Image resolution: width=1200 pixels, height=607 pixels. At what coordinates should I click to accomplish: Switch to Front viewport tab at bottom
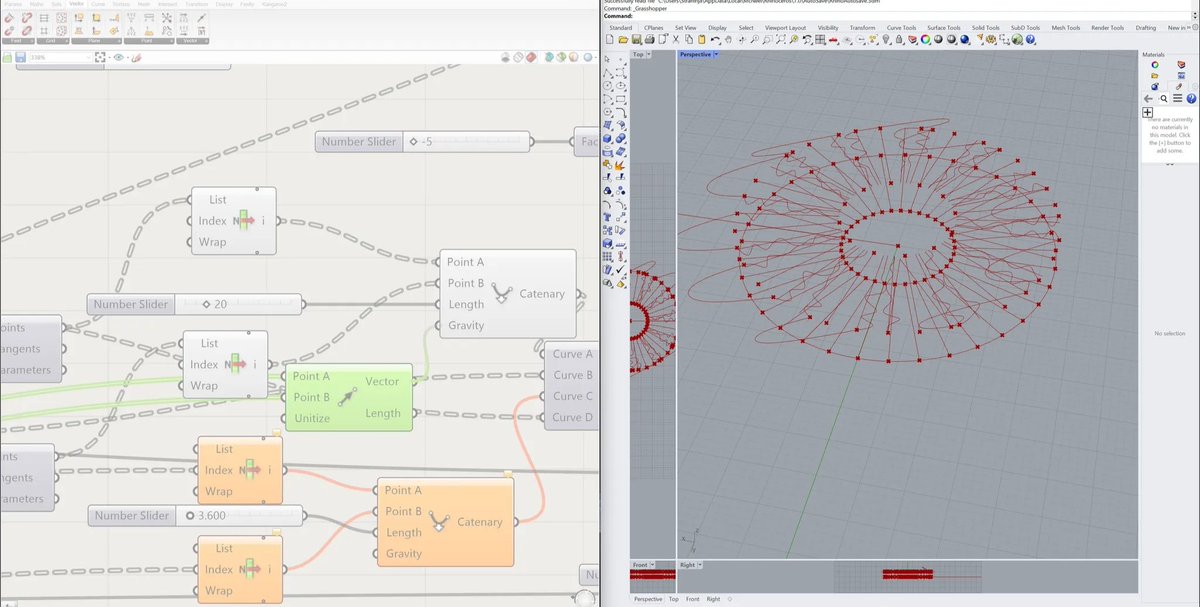tap(693, 599)
